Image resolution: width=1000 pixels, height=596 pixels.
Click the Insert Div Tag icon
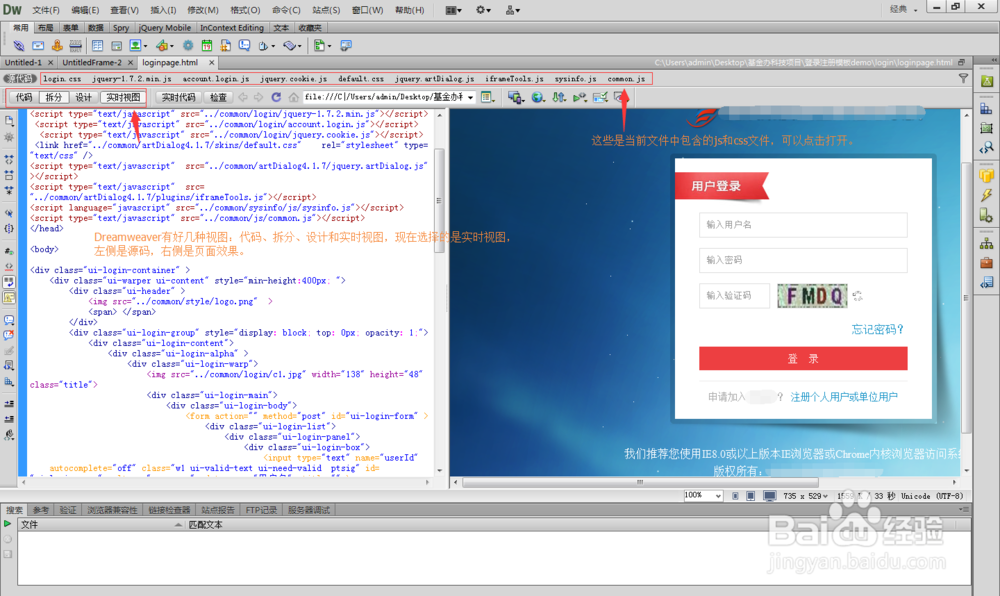click(117, 45)
